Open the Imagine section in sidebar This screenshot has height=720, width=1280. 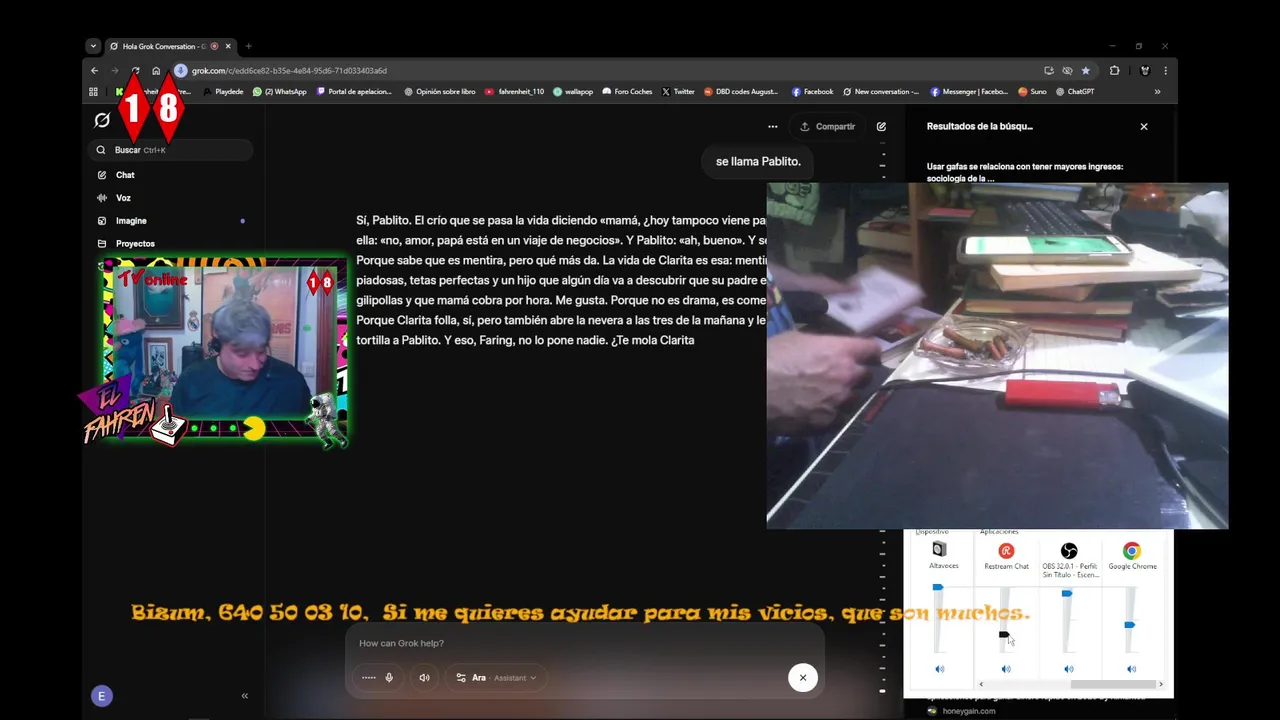point(131,221)
